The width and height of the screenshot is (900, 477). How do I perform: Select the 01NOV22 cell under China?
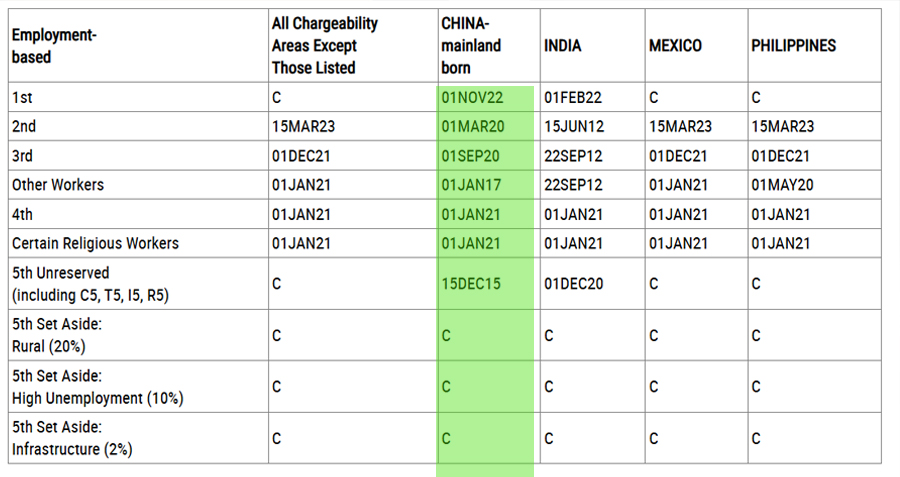tap(472, 98)
